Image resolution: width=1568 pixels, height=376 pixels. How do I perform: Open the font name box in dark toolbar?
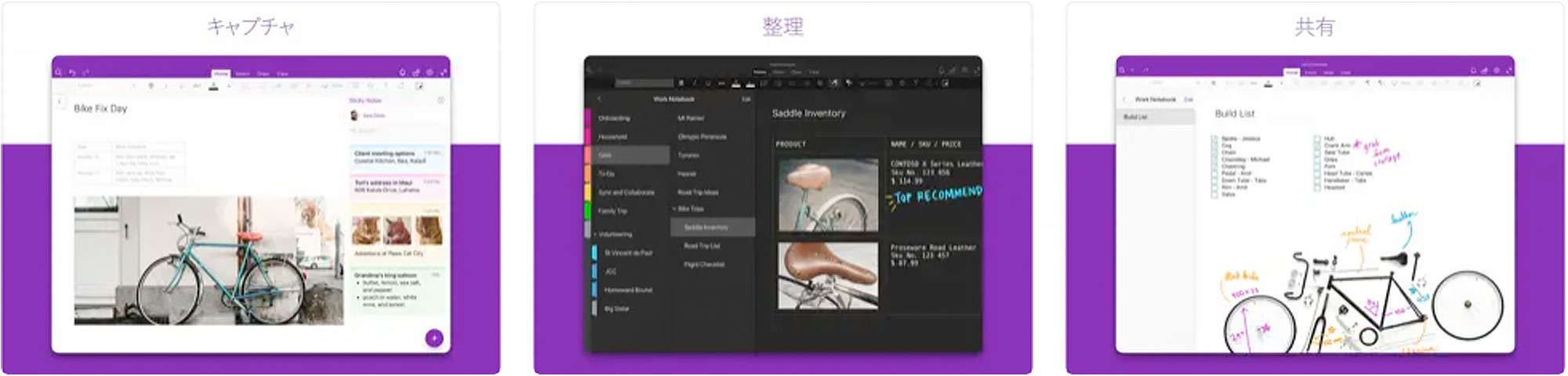[x=643, y=83]
